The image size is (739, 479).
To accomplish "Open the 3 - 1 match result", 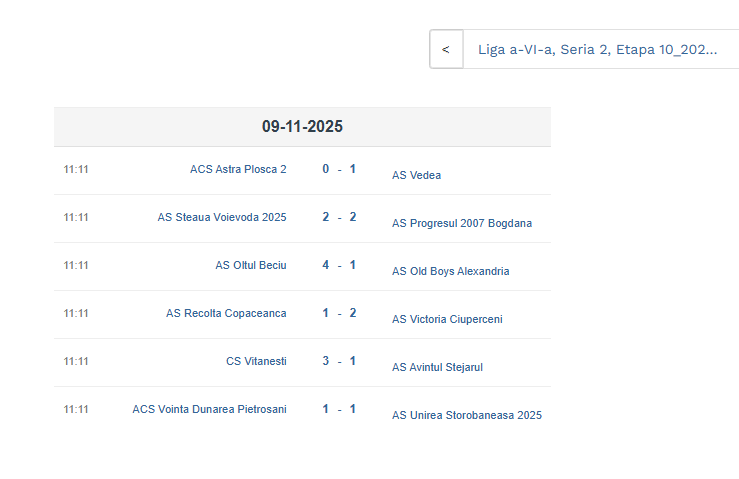I will [x=339, y=361].
